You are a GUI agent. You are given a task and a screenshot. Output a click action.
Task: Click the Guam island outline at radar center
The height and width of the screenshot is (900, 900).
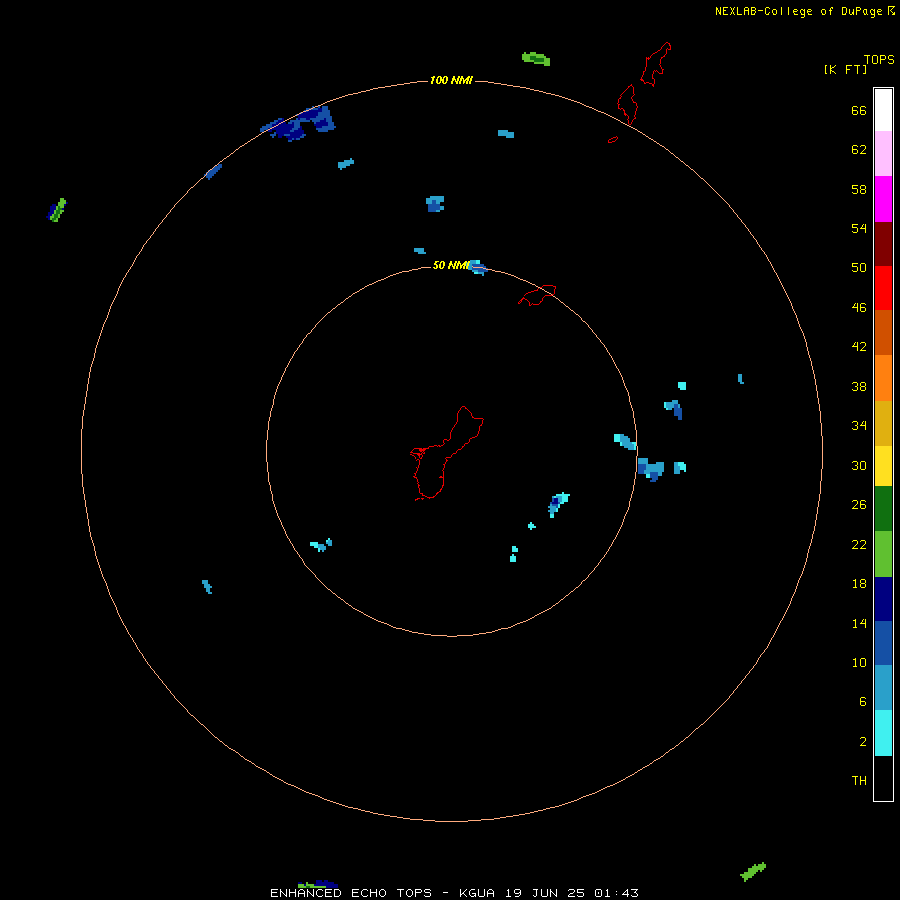coord(446,453)
